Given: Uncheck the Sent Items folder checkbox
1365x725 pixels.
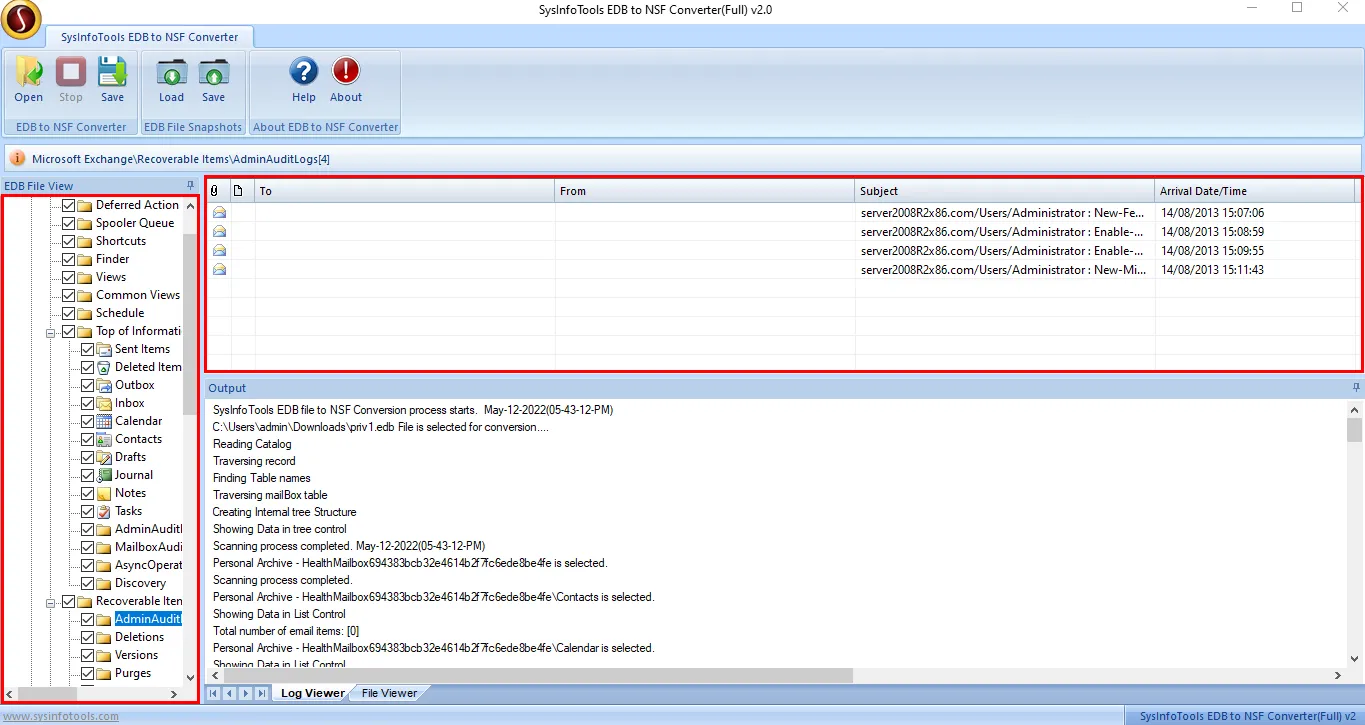Looking at the screenshot, I should (88, 349).
